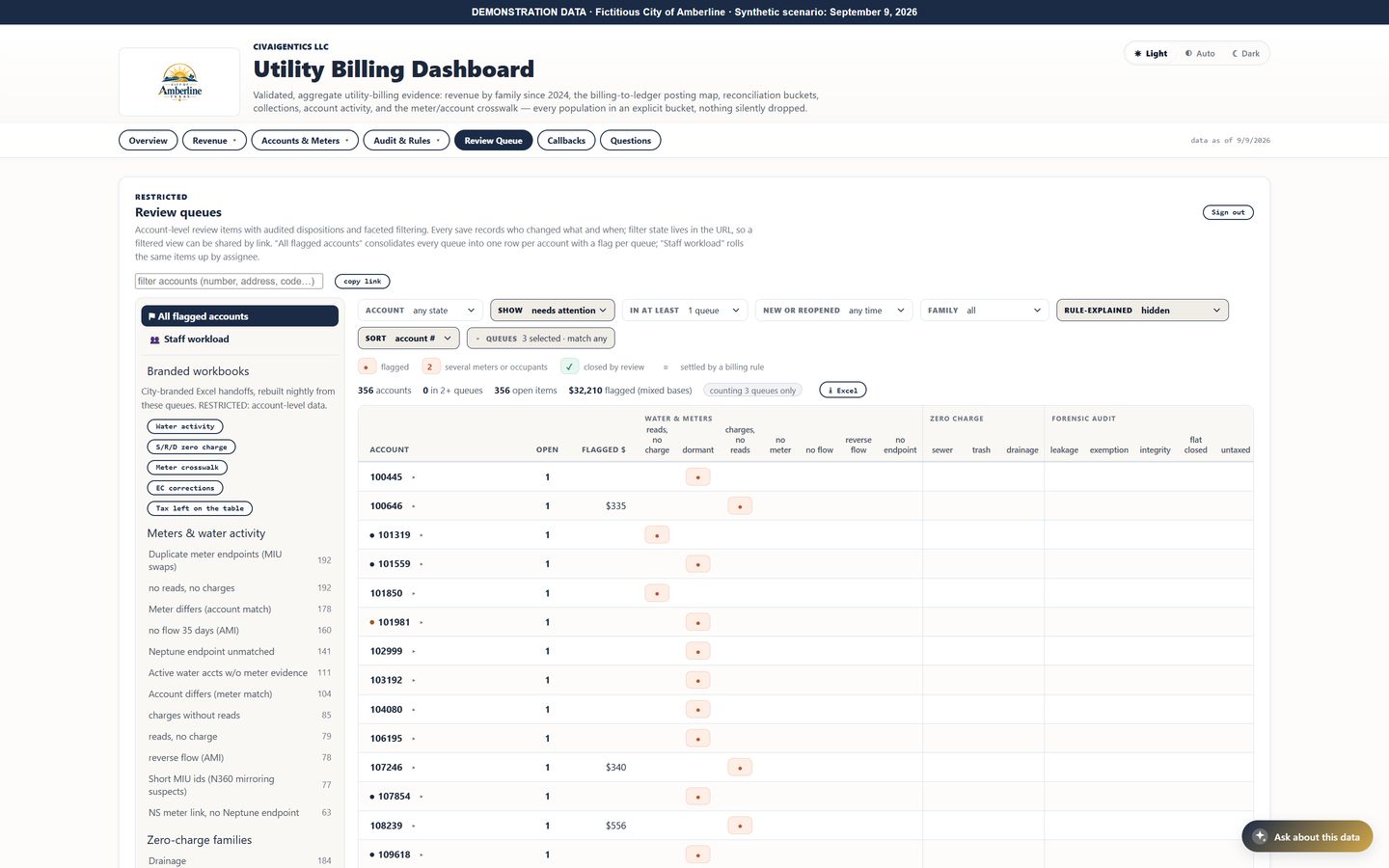Click the dormant flag for account 101559

[697, 564]
